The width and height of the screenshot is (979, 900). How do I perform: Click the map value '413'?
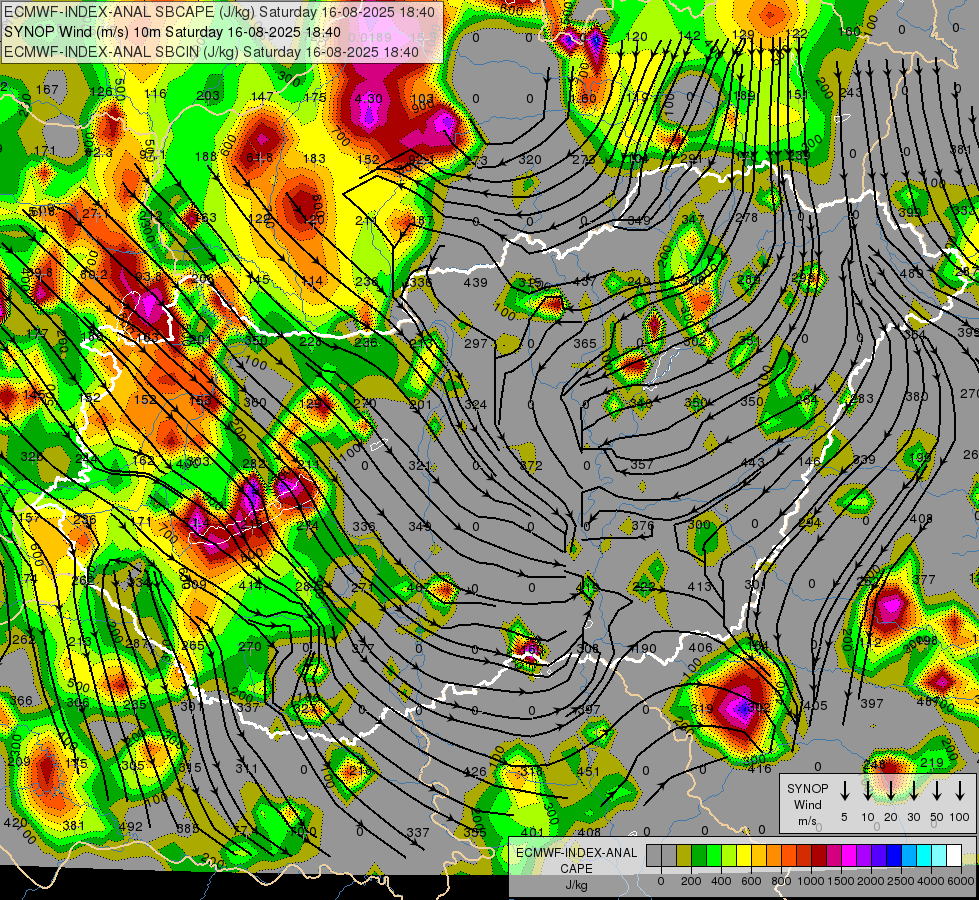click(x=699, y=586)
